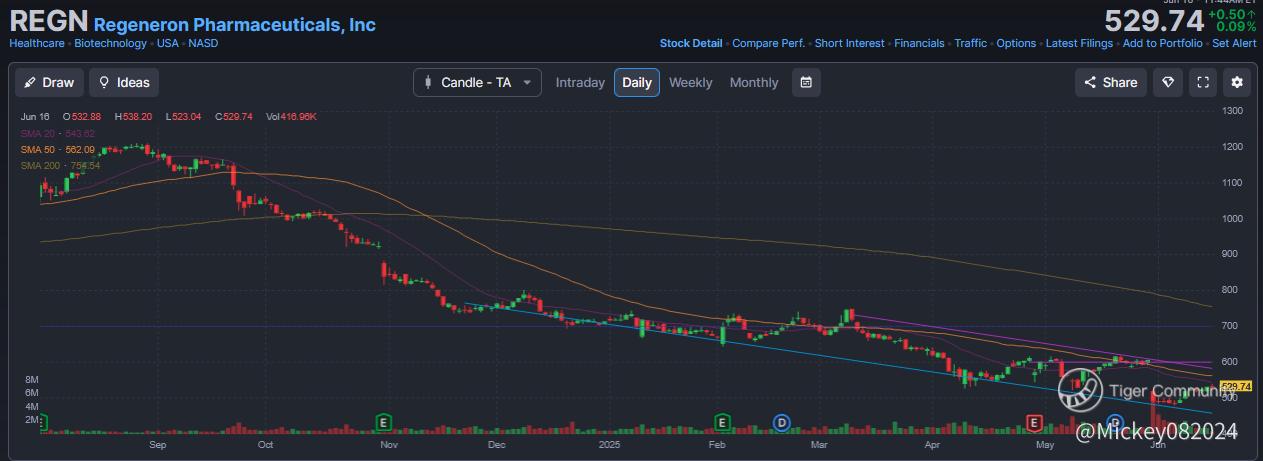
Task: Open the Options page
Action: tap(1016, 43)
